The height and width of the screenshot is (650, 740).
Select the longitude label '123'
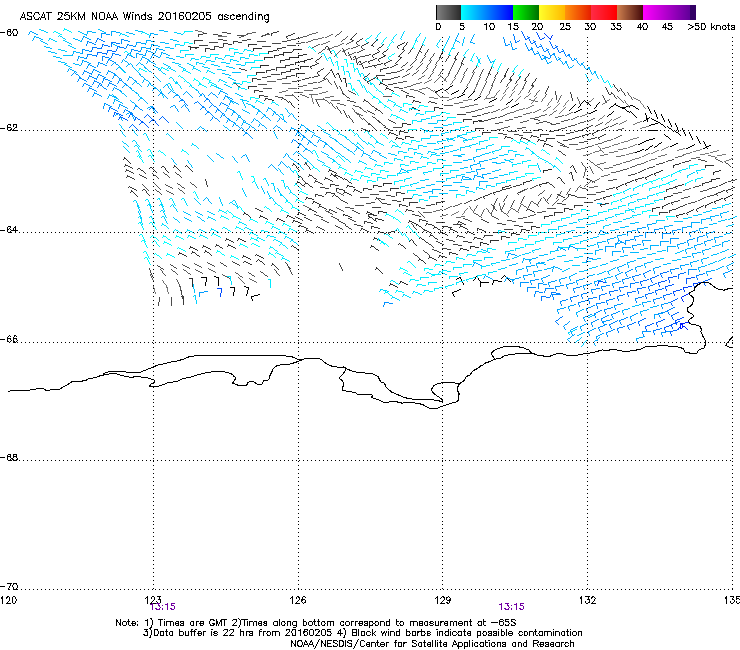(x=153, y=599)
